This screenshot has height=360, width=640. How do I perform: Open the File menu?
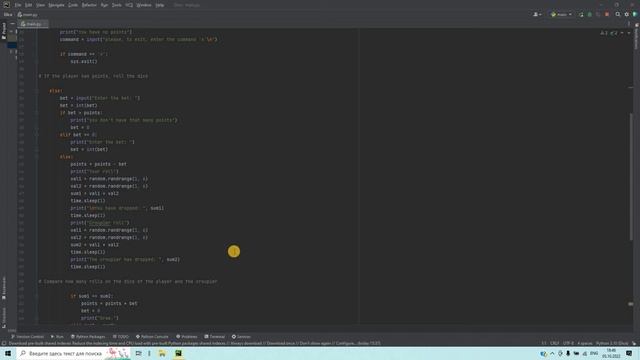coord(18,5)
